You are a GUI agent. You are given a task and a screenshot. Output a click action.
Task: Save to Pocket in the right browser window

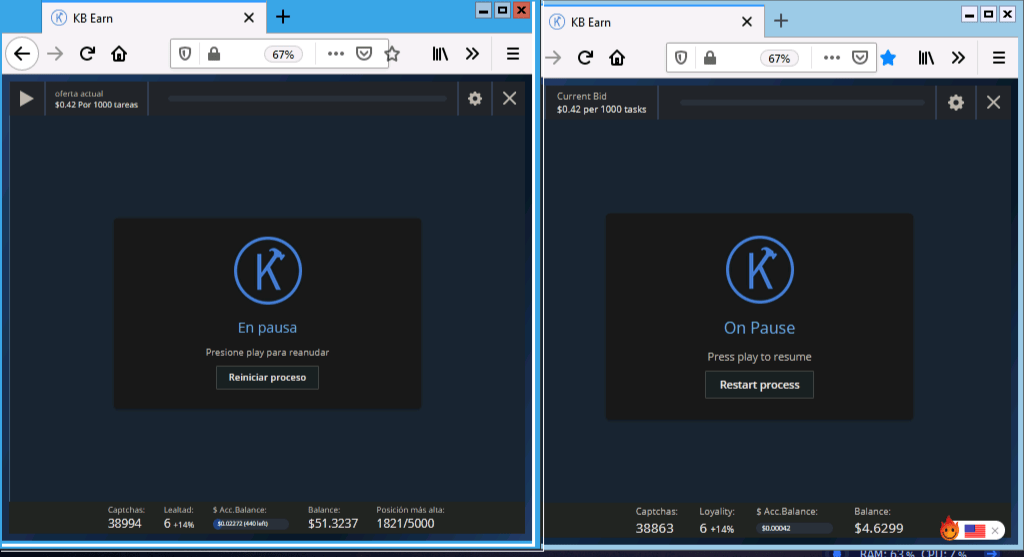[x=859, y=58]
